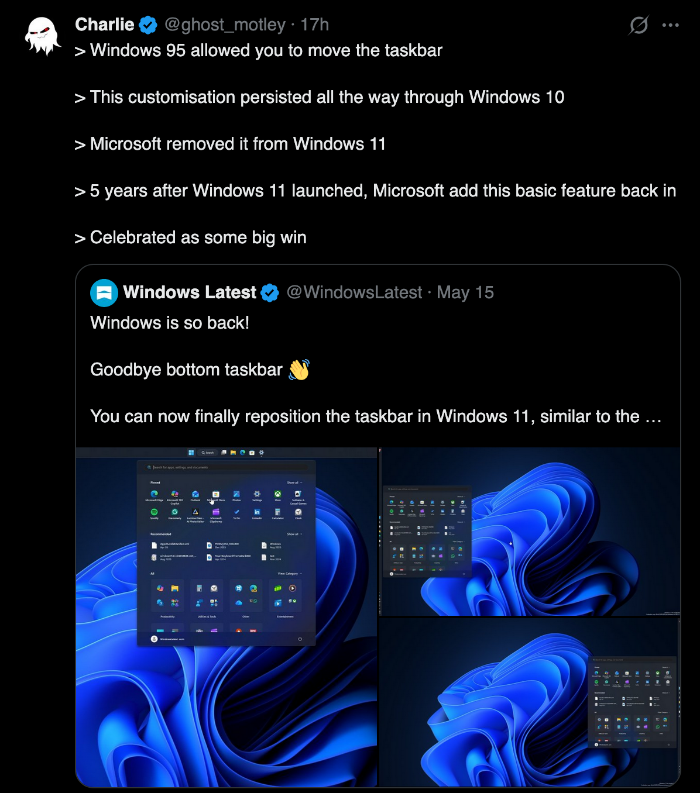Viewport: 700px width, 793px height.
Task: Click Windows Latest's verified badge
Action: pyautogui.click(x=270, y=293)
